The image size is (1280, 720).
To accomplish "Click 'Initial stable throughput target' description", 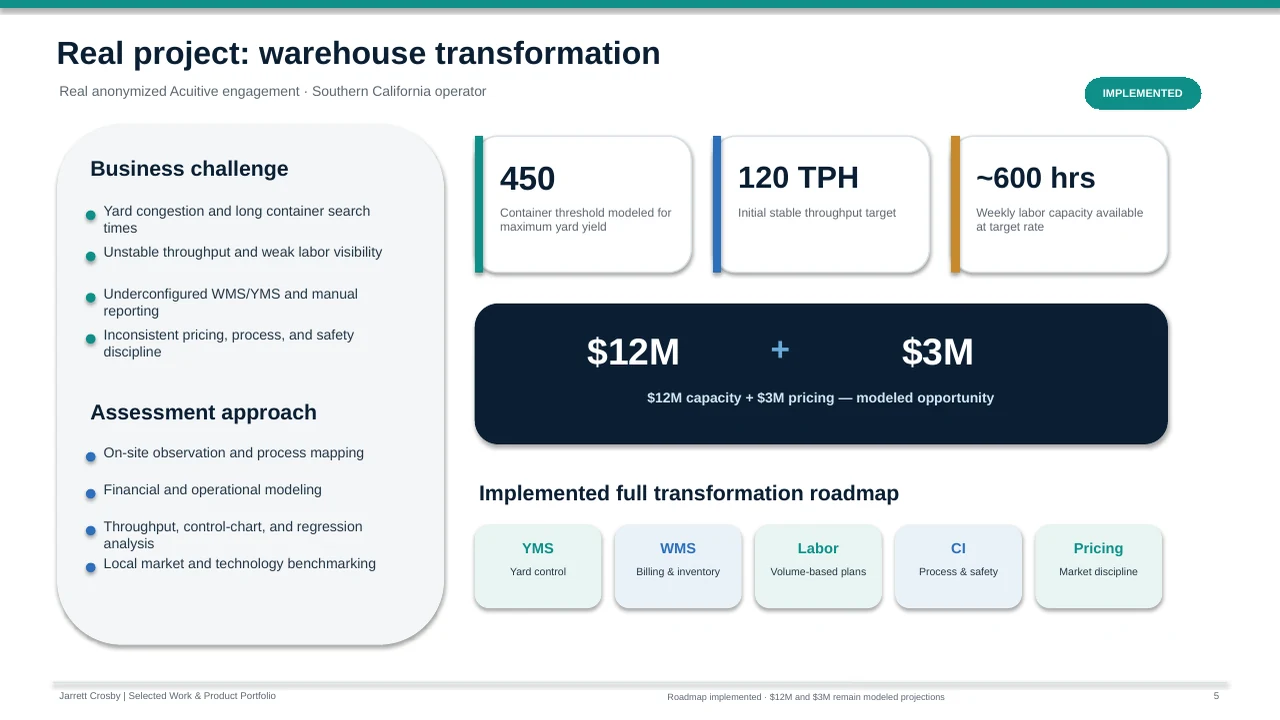I will (817, 213).
